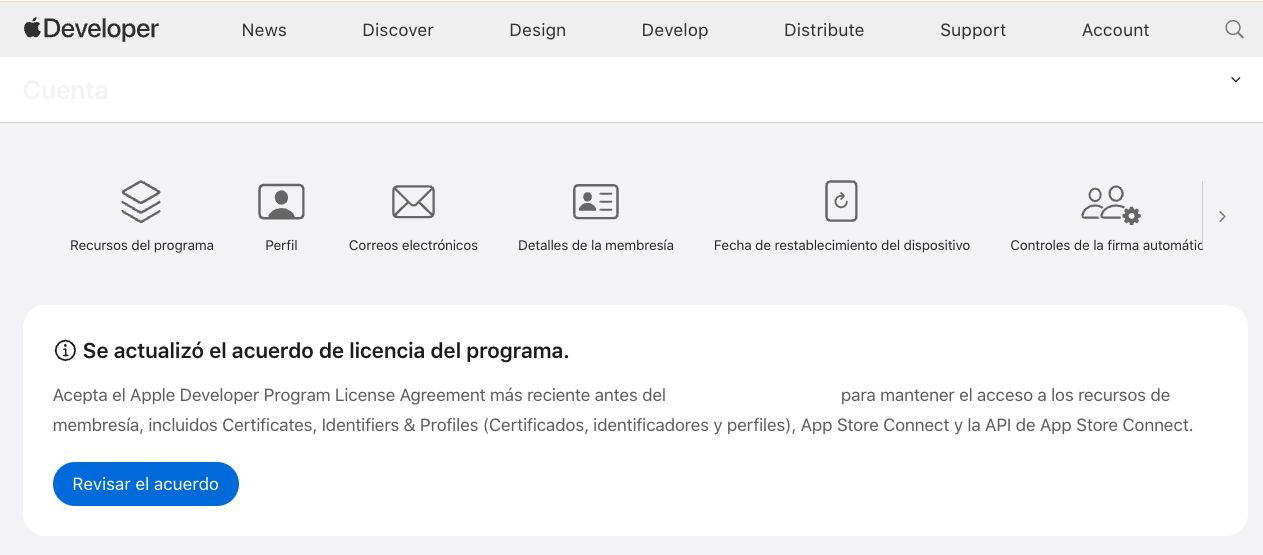Viewport: 1263px width, 555px height.
Task: Select the Detalles de la membresía icon
Action: click(x=595, y=202)
